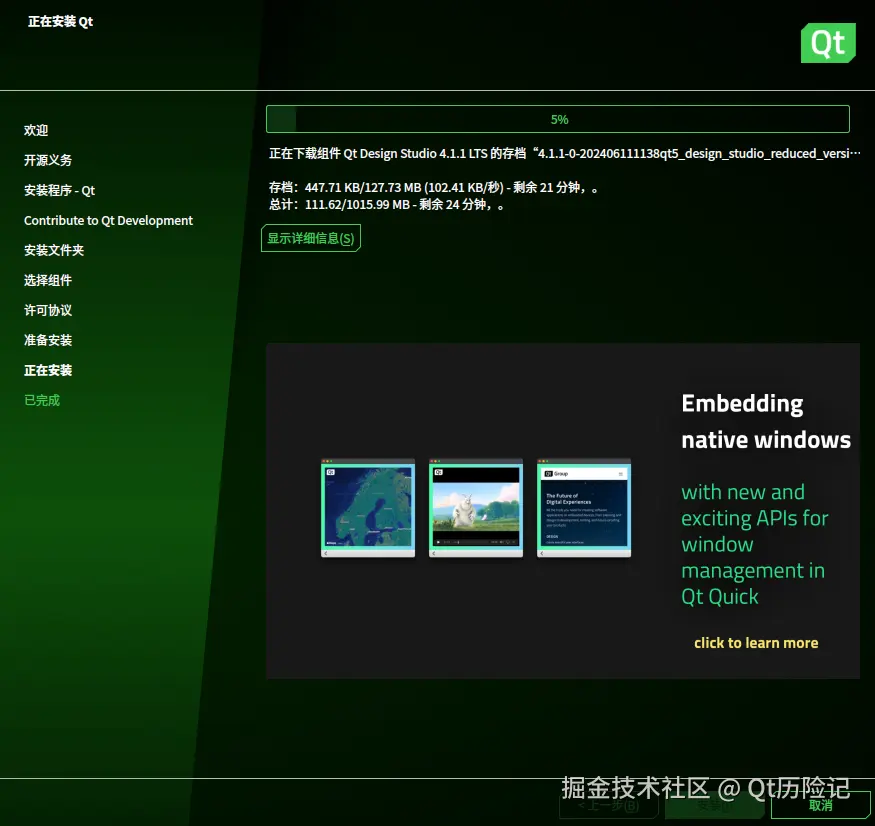875x826 pixels.
Task: Select the 选择组件 sidebar step
Action: tap(48, 280)
